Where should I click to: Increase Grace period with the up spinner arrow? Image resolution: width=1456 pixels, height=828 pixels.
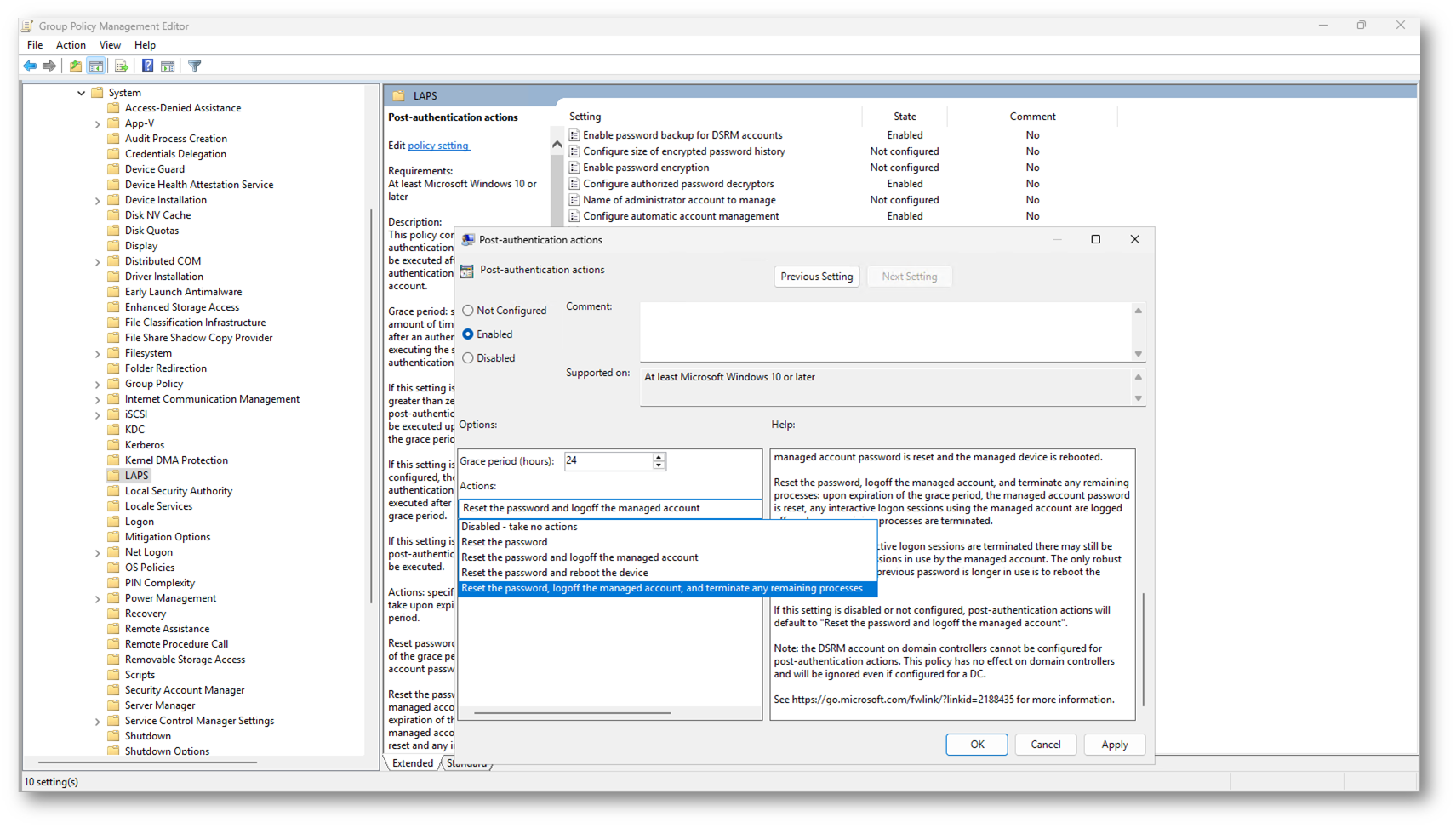[x=659, y=457]
